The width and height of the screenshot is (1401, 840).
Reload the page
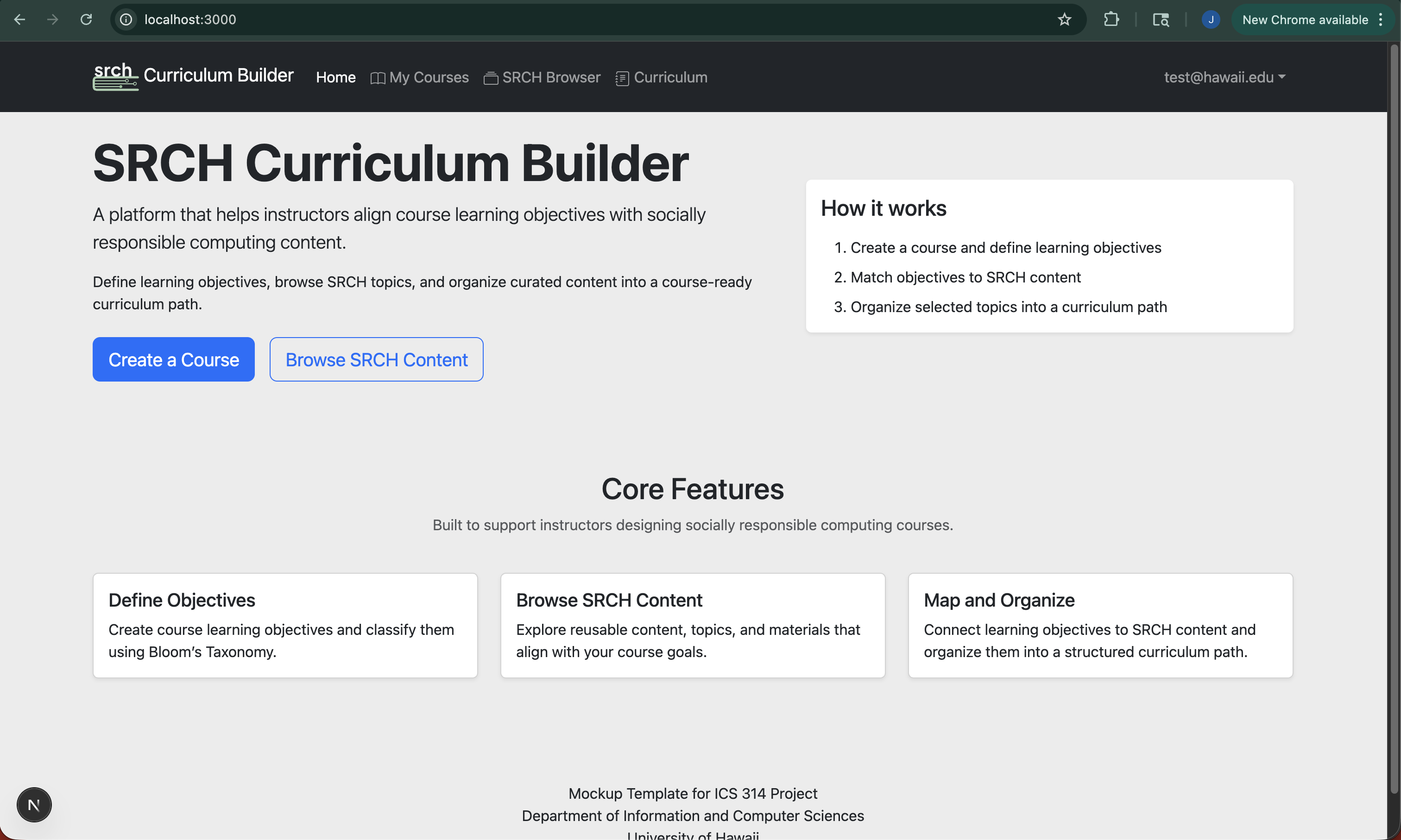[x=86, y=20]
